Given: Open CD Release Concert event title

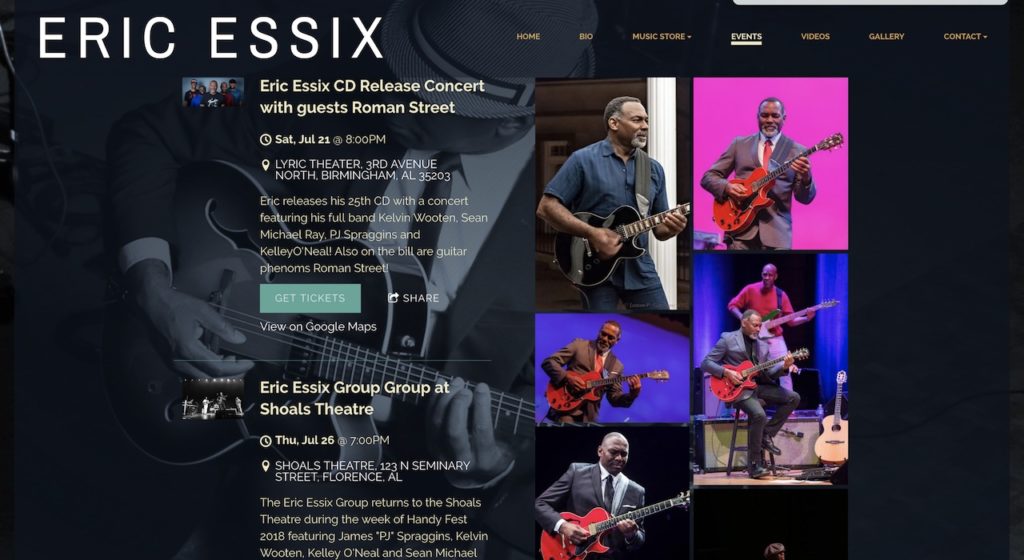Looking at the screenshot, I should click(372, 97).
